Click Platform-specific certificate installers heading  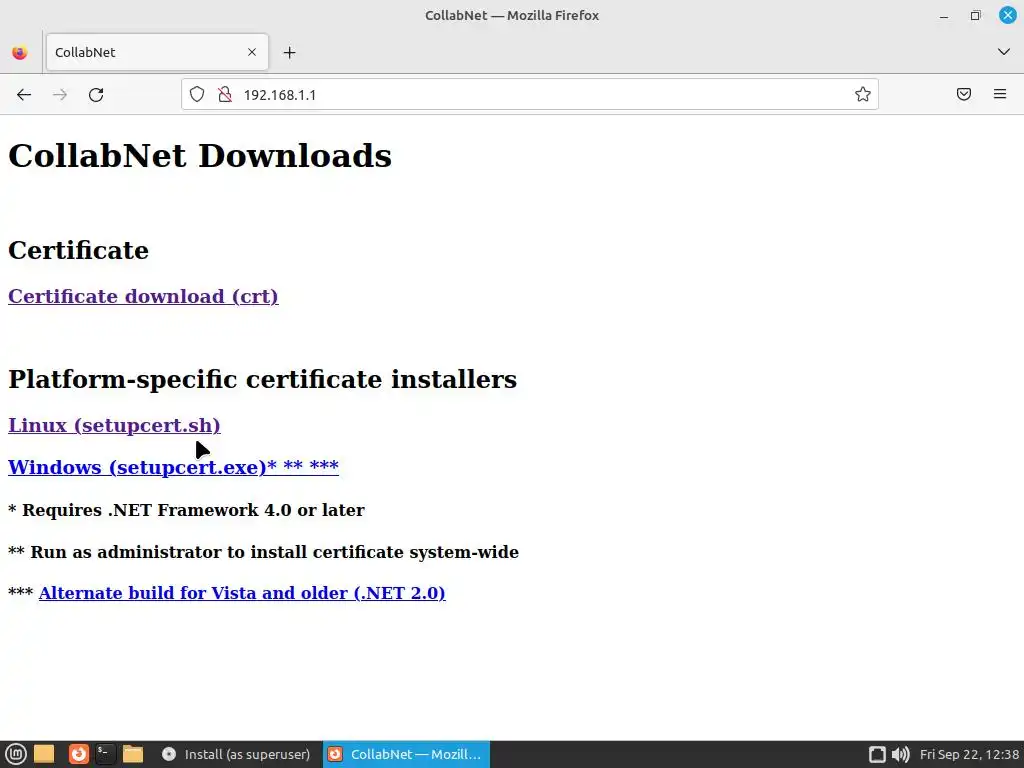pyautogui.click(x=263, y=379)
